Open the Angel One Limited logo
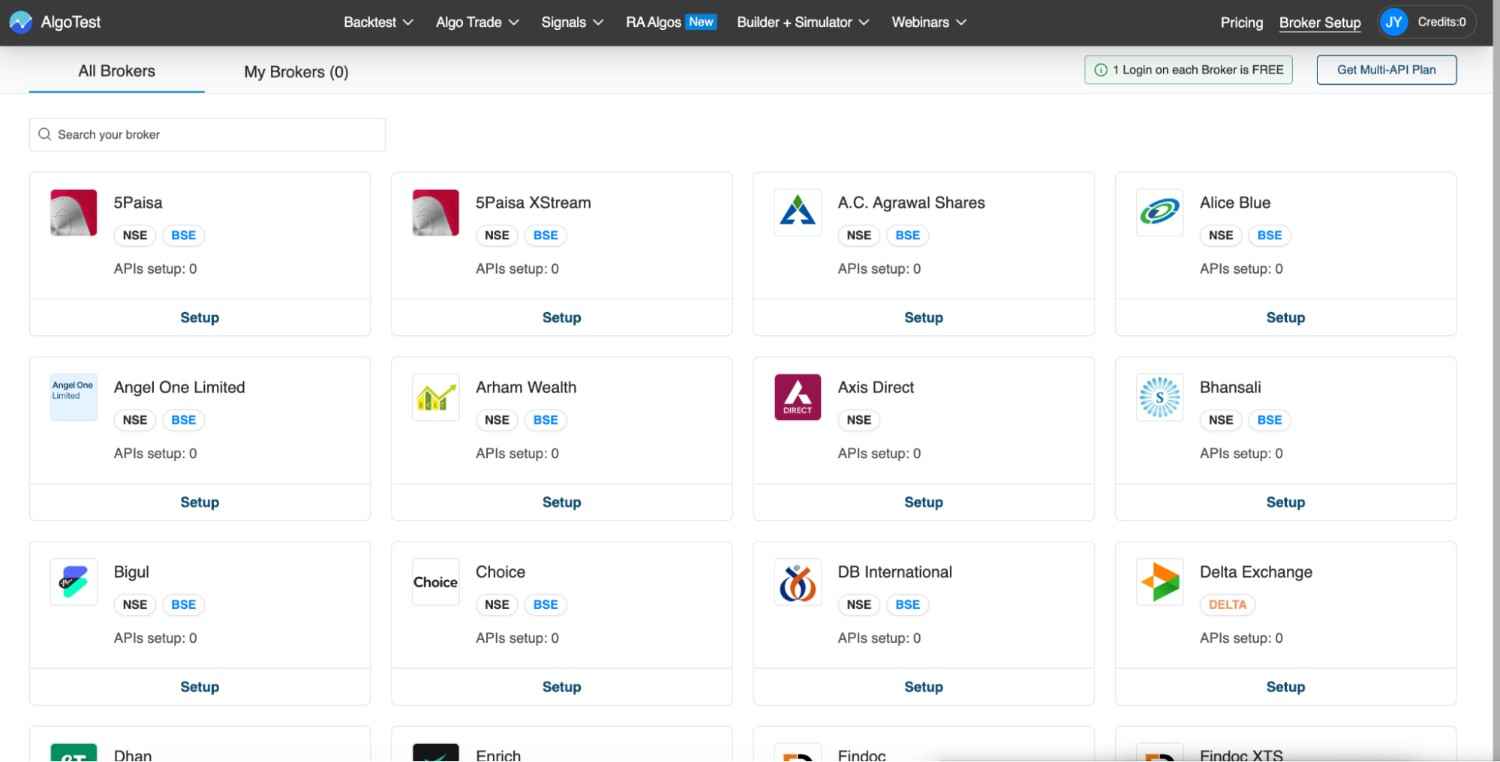 (74, 397)
